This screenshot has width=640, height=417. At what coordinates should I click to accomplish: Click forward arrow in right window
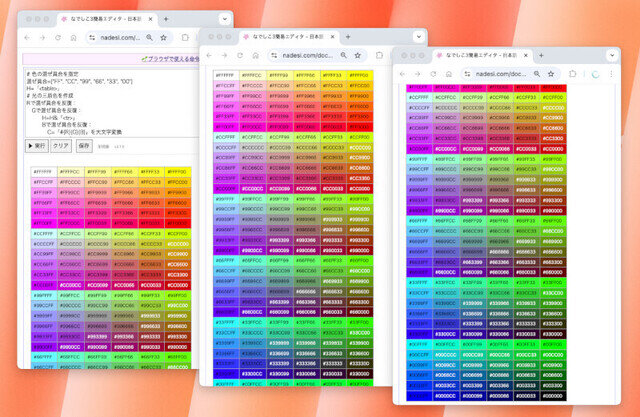click(418, 74)
